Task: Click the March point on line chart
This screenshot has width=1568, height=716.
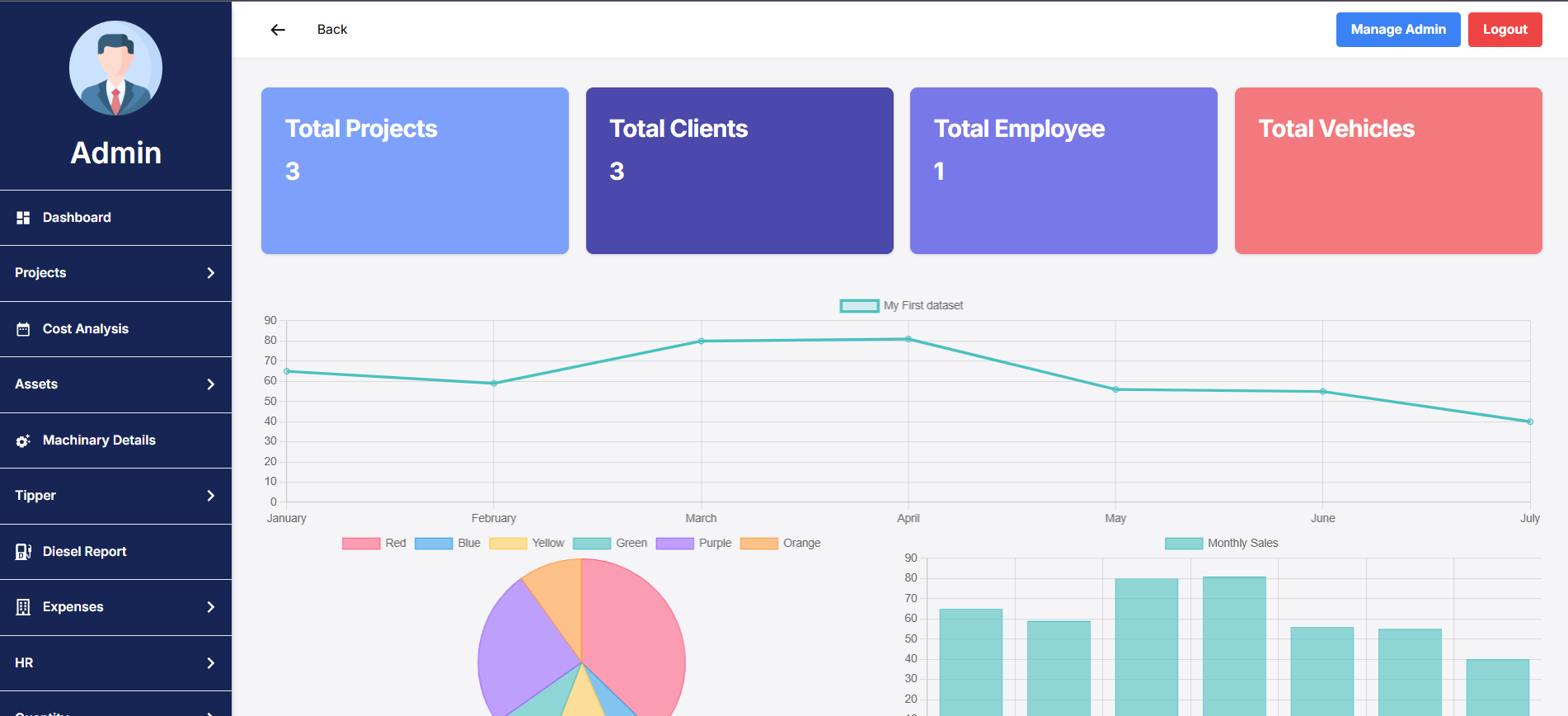Action: (x=702, y=341)
